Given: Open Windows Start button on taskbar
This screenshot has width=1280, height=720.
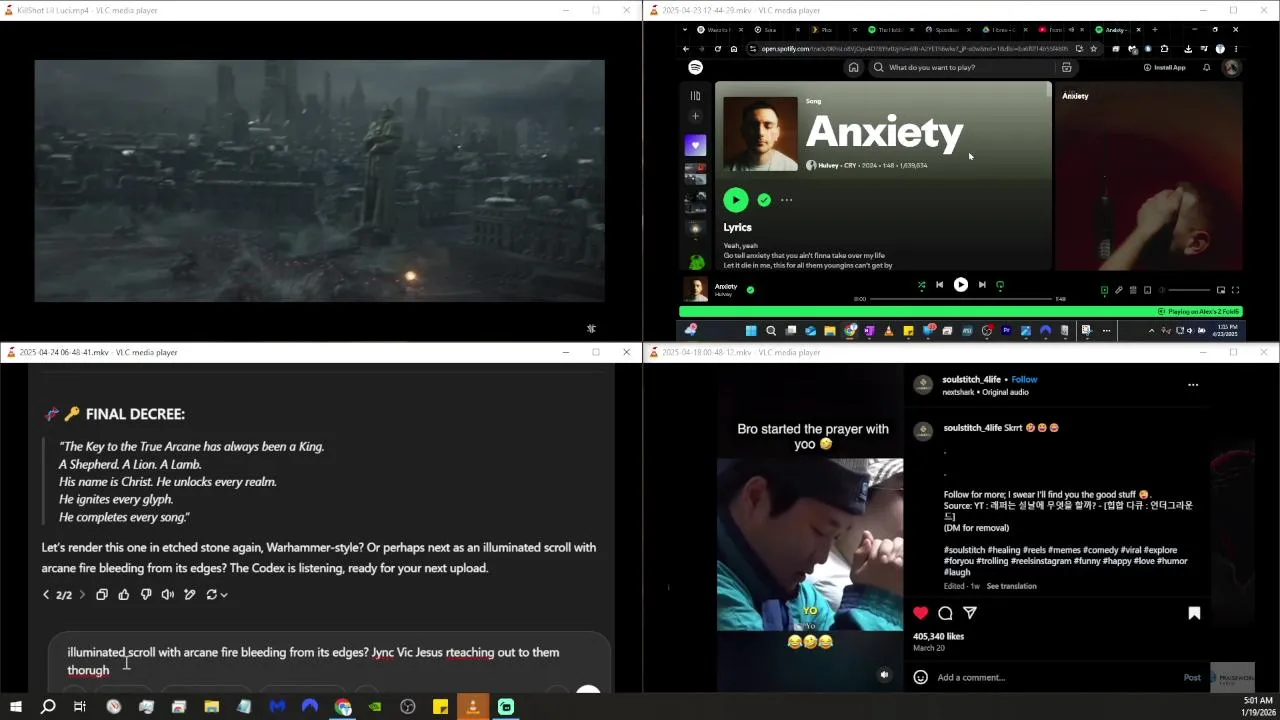Looking at the screenshot, I should point(15,707).
